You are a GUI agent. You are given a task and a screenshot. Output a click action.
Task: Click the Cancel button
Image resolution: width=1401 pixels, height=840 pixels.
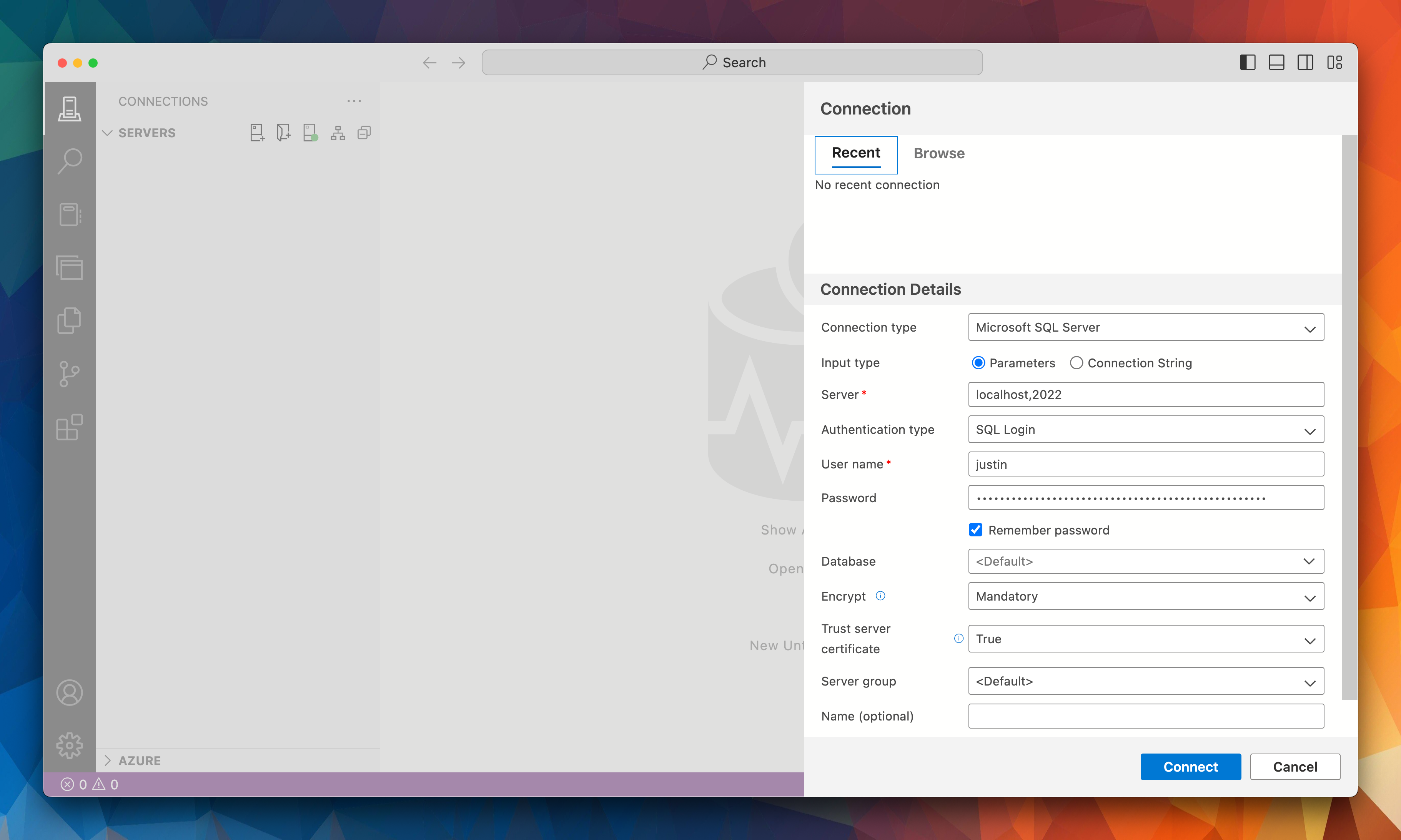click(x=1295, y=767)
